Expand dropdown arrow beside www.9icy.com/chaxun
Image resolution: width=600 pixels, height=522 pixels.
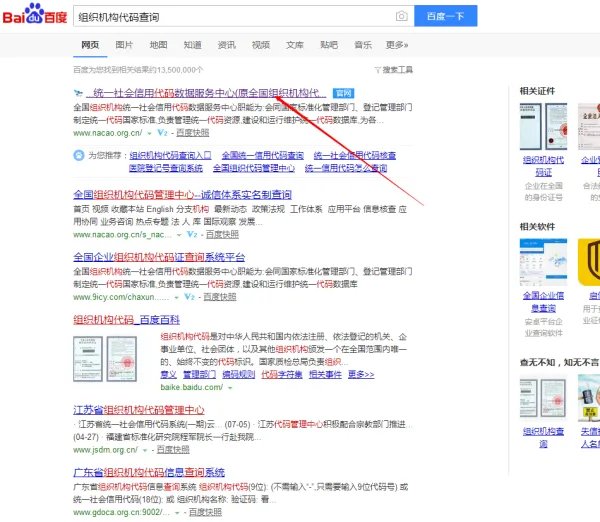(176, 297)
